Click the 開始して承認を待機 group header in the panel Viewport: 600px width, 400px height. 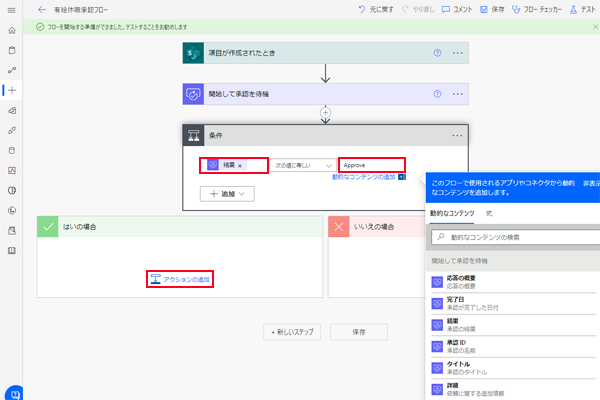pyautogui.click(x=513, y=261)
